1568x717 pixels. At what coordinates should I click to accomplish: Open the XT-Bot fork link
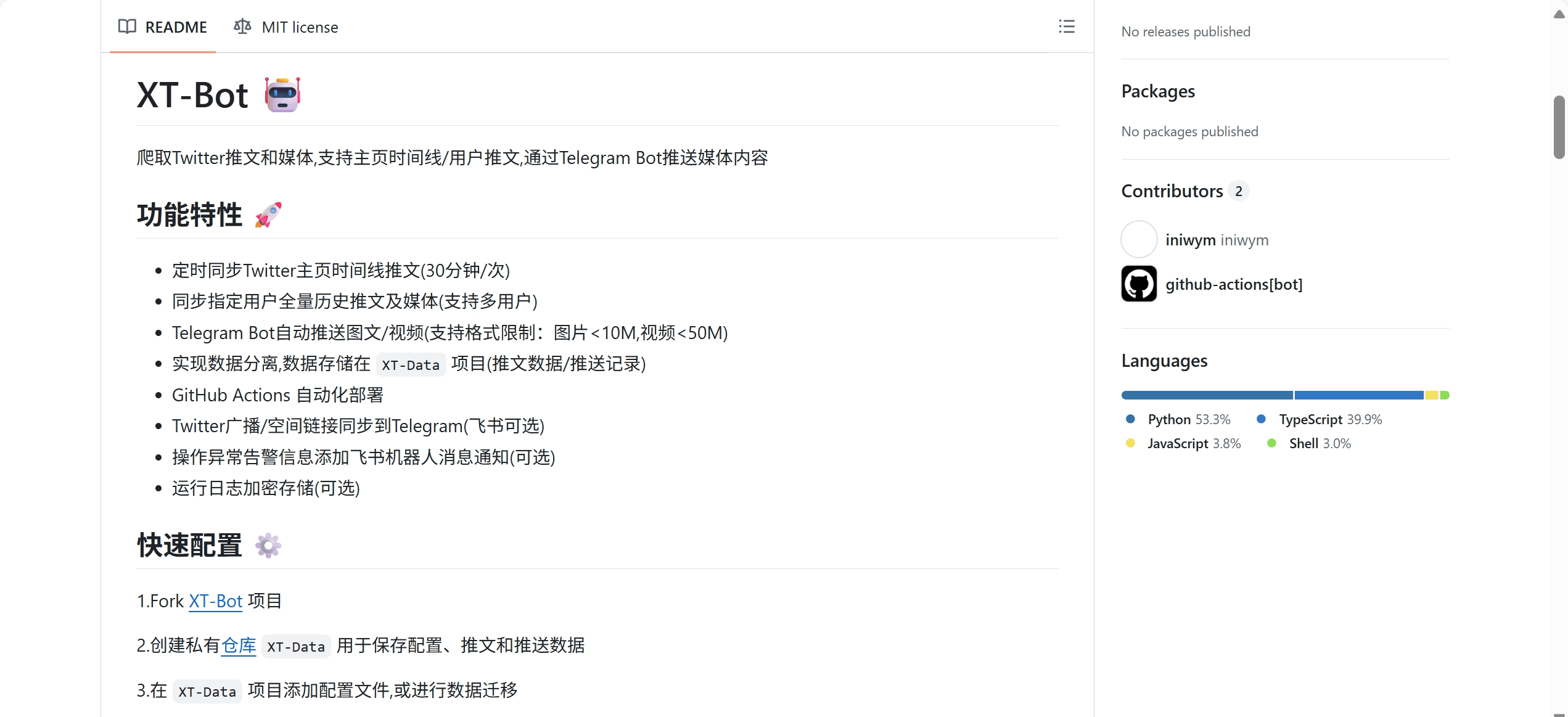pos(215,601)
